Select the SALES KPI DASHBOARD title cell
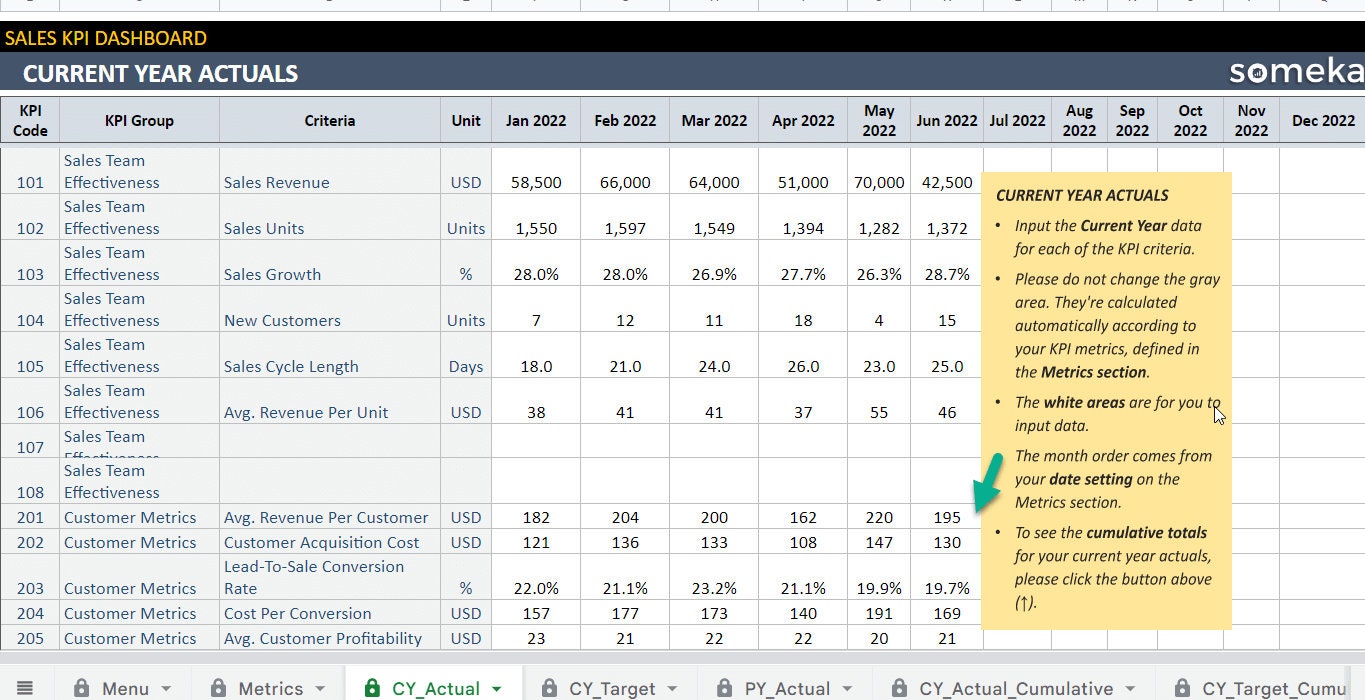This screenshot has height=700, width=1365. coord(105,38)
